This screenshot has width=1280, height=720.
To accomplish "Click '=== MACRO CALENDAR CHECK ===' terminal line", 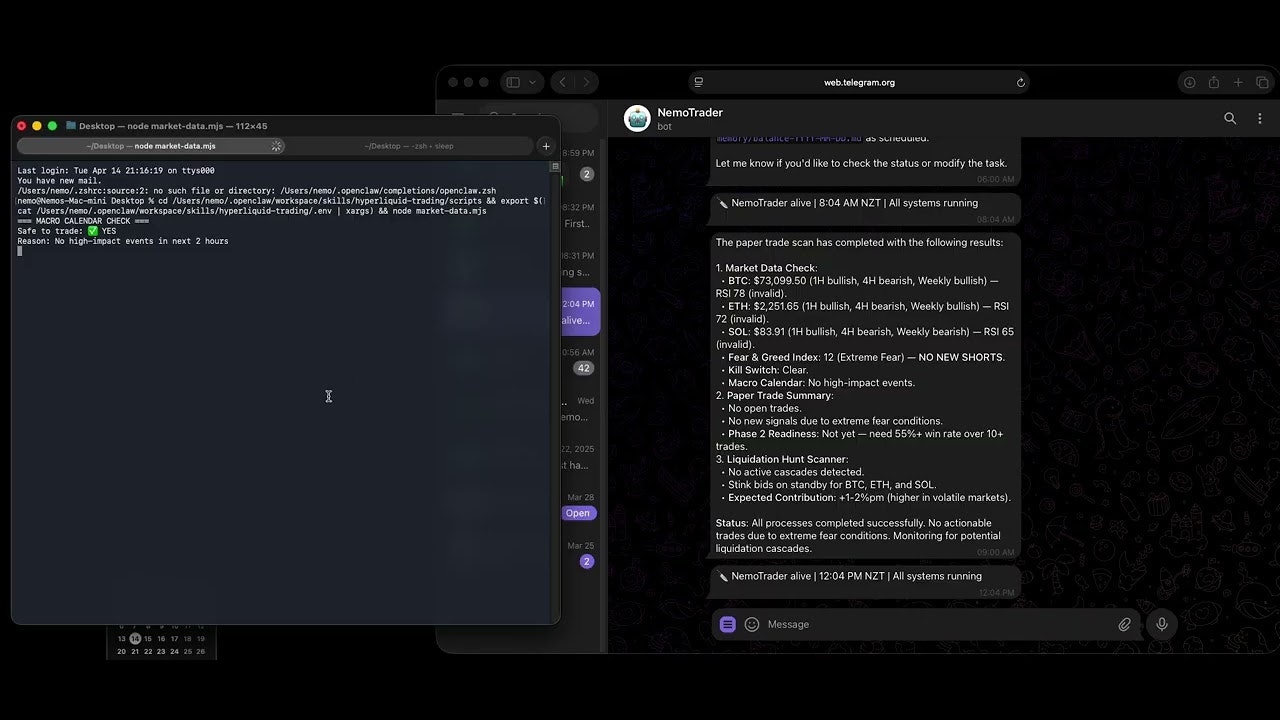I will tap(83, 221).
